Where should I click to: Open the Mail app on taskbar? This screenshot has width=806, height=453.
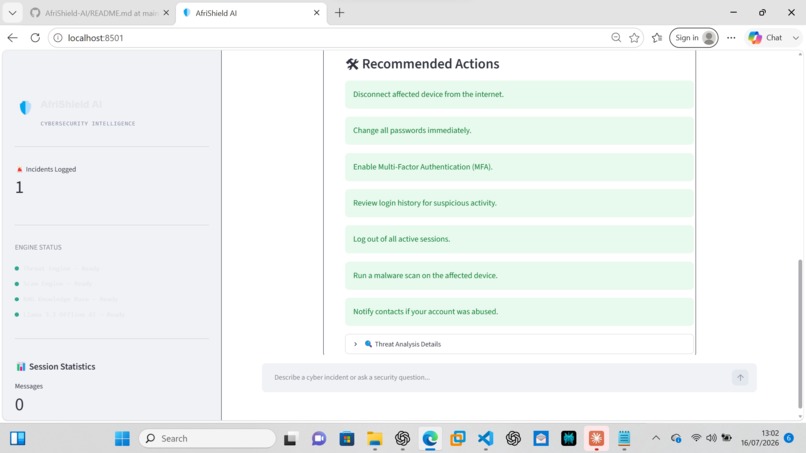[541, 439]
